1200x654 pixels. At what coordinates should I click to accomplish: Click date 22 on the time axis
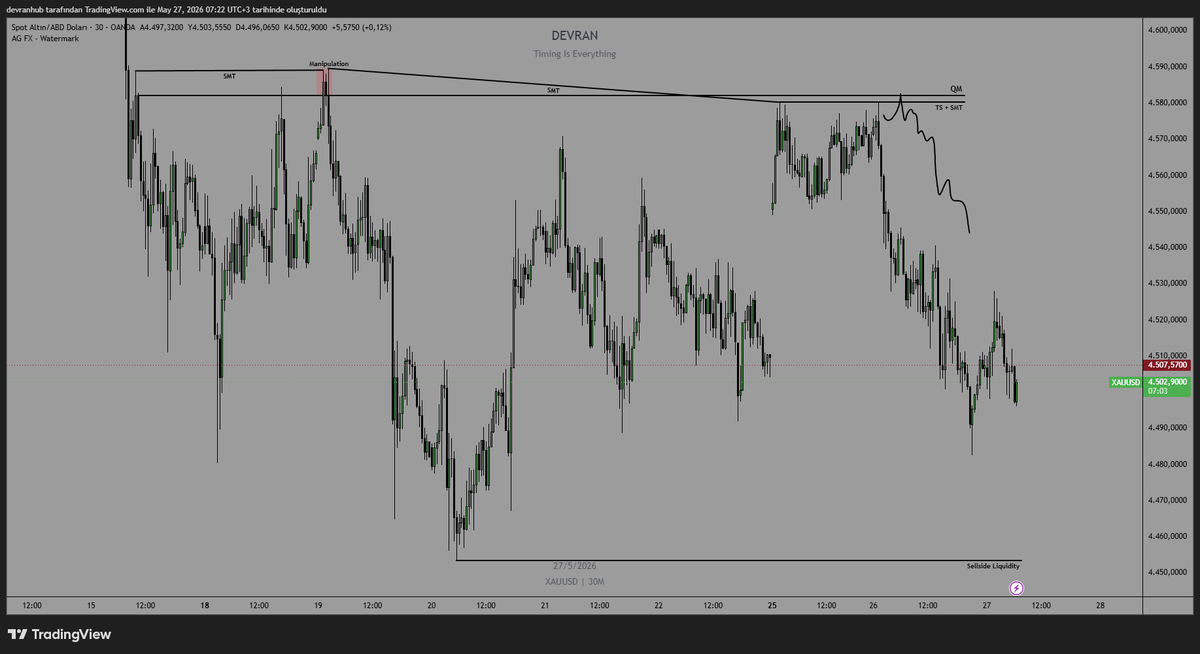click(658, 605)
